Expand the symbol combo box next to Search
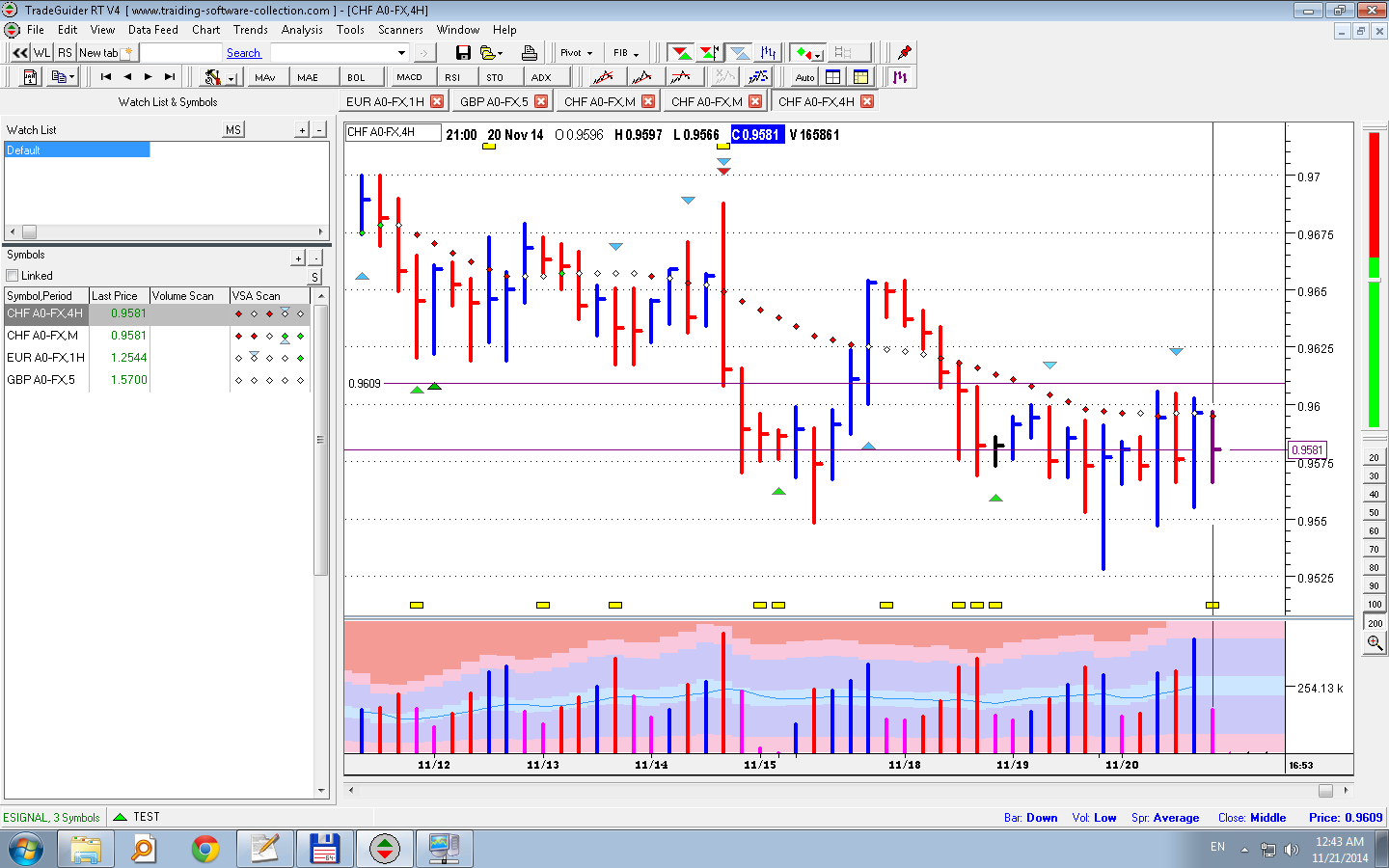The height and width of the screenshot is (868, 1389). 401,53
